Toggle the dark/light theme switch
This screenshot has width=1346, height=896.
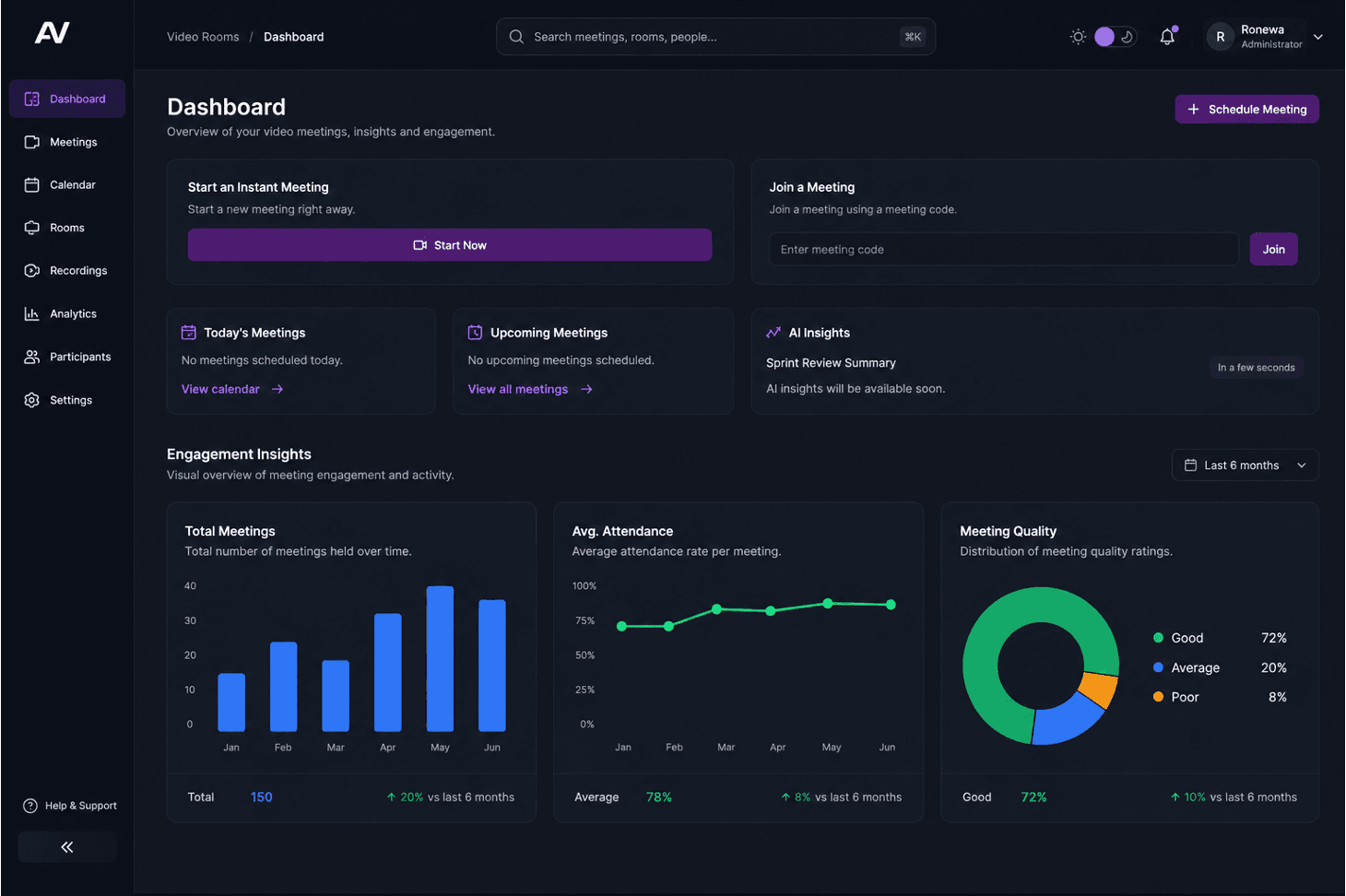(x=1115, y=37)
